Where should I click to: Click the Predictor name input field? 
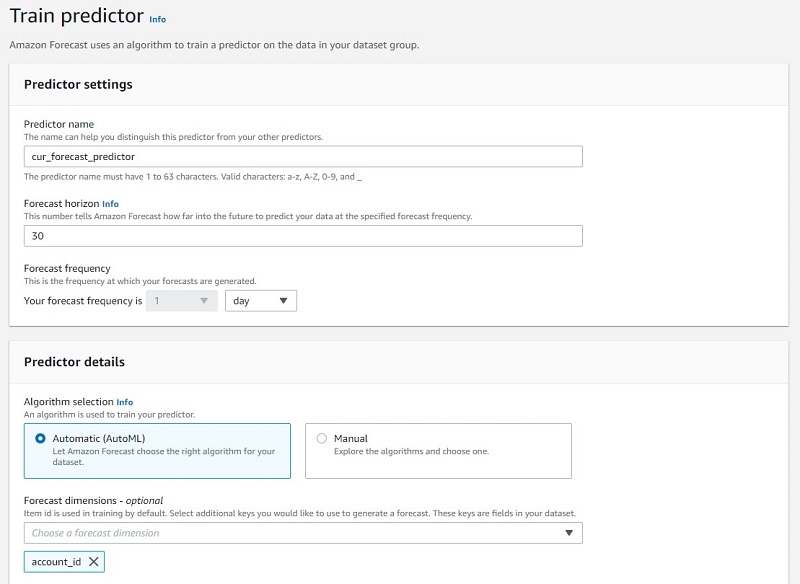point(303,157)
